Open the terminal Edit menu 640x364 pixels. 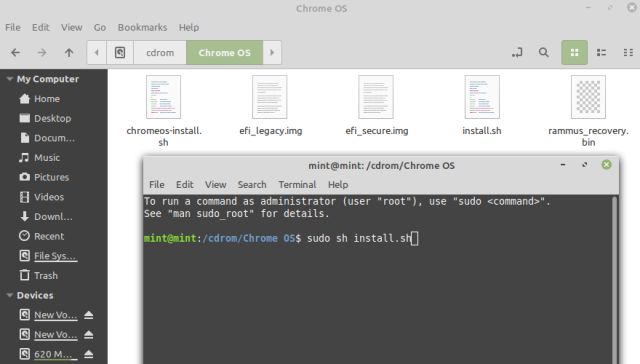(x=184, y=184)
